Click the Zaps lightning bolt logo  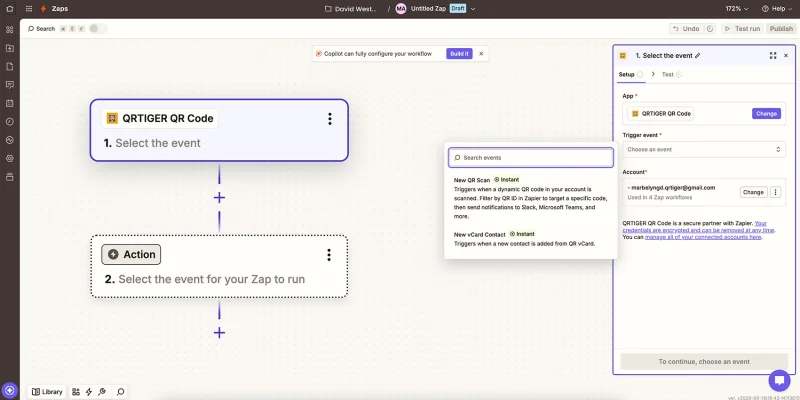click(x=43, y=9)
